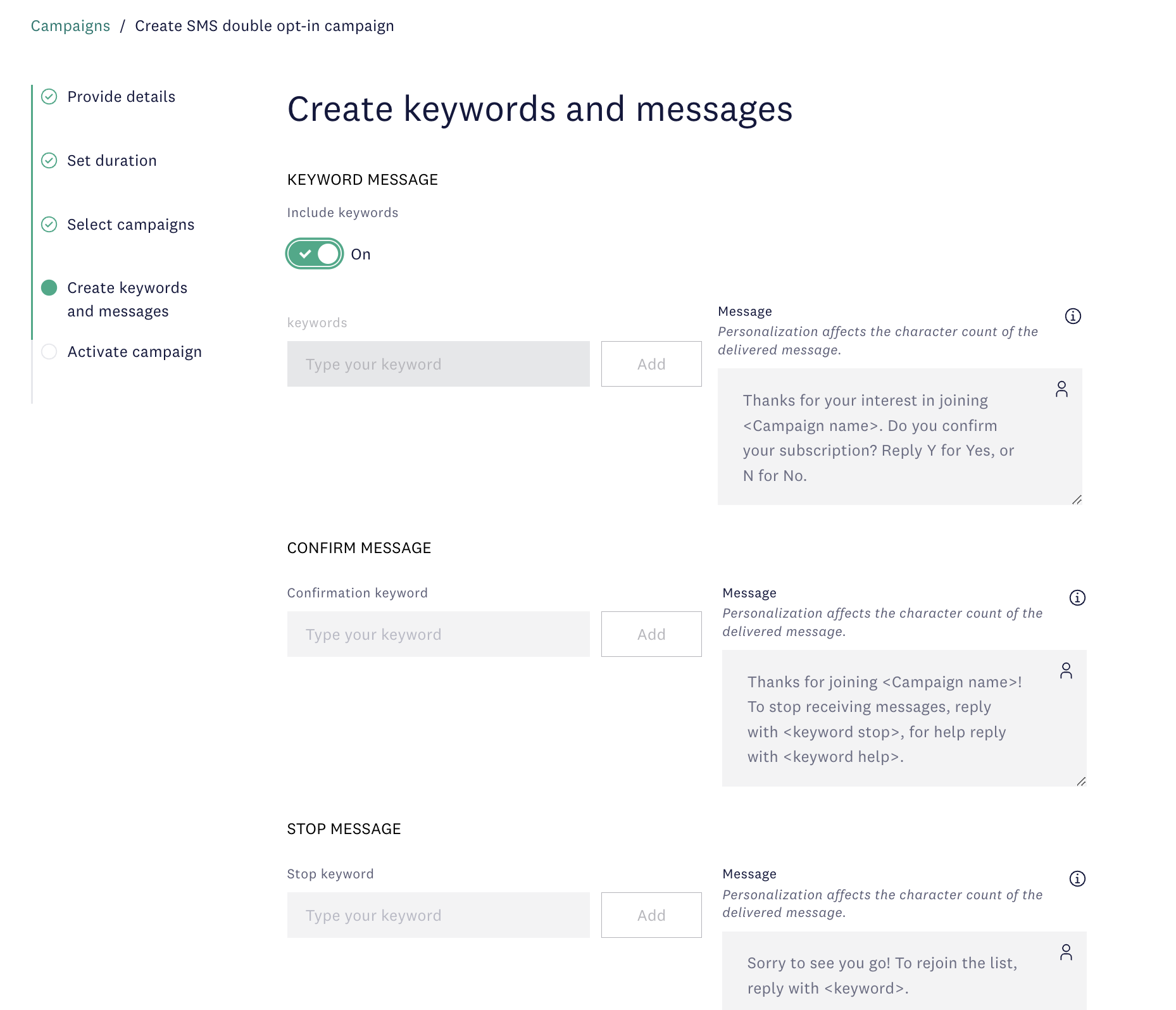Image resolution: width=1176 pixels, height=1010 pixels.
Task: Click info icon beside Stop Message label
Action: pyautogui.click(x=1077, y=878)
